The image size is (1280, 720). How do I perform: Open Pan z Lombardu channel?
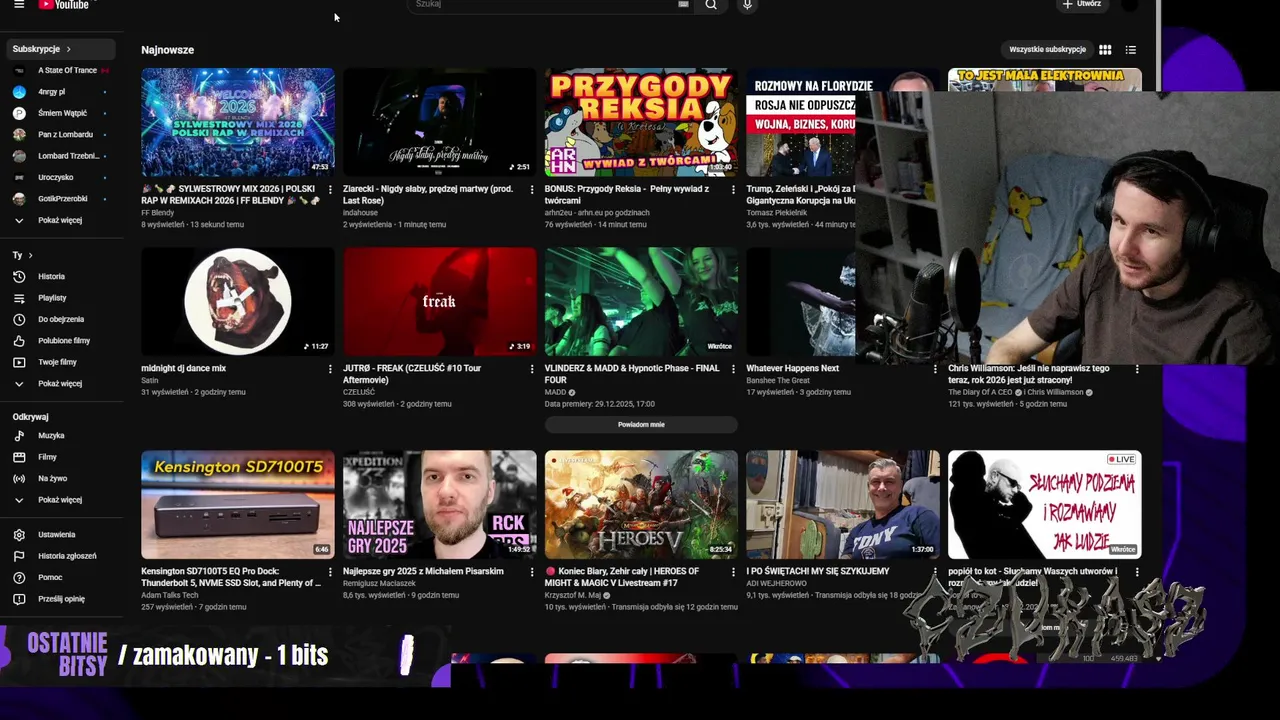62,134
